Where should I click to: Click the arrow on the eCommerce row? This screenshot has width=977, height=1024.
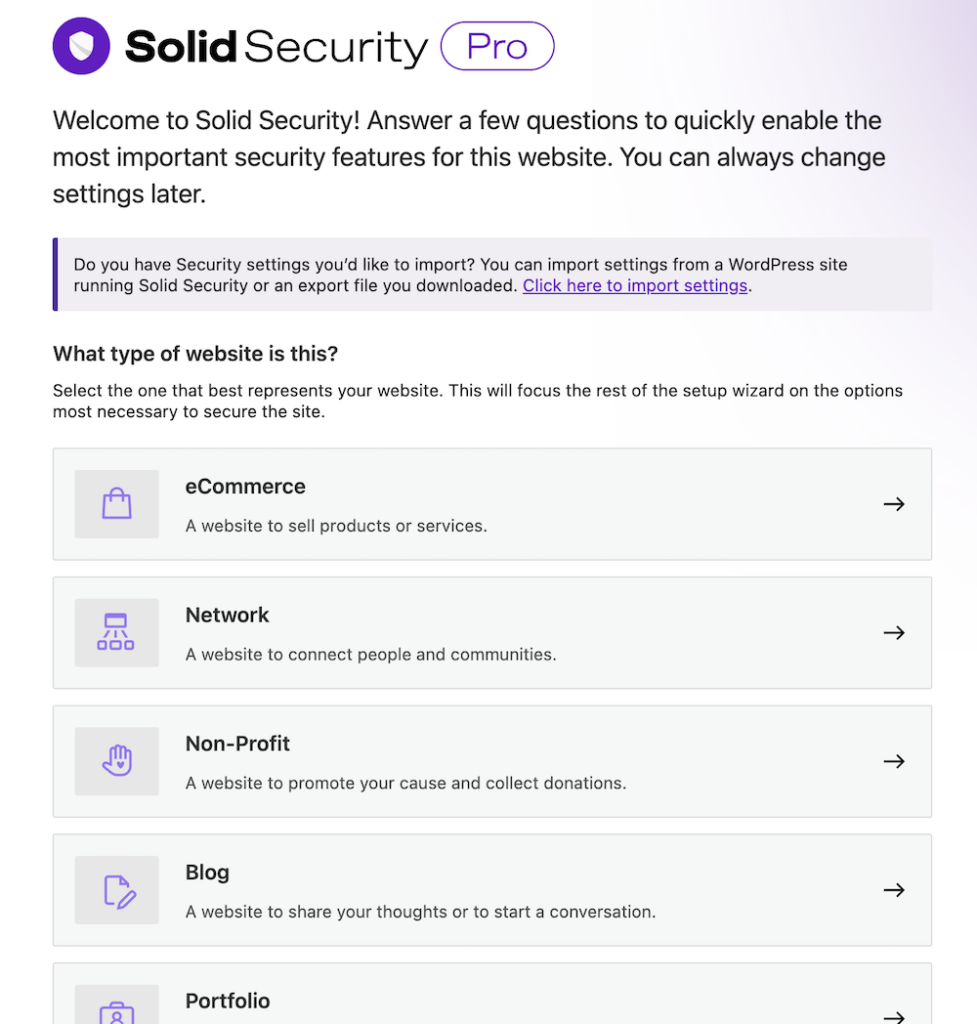pos(894,504)
